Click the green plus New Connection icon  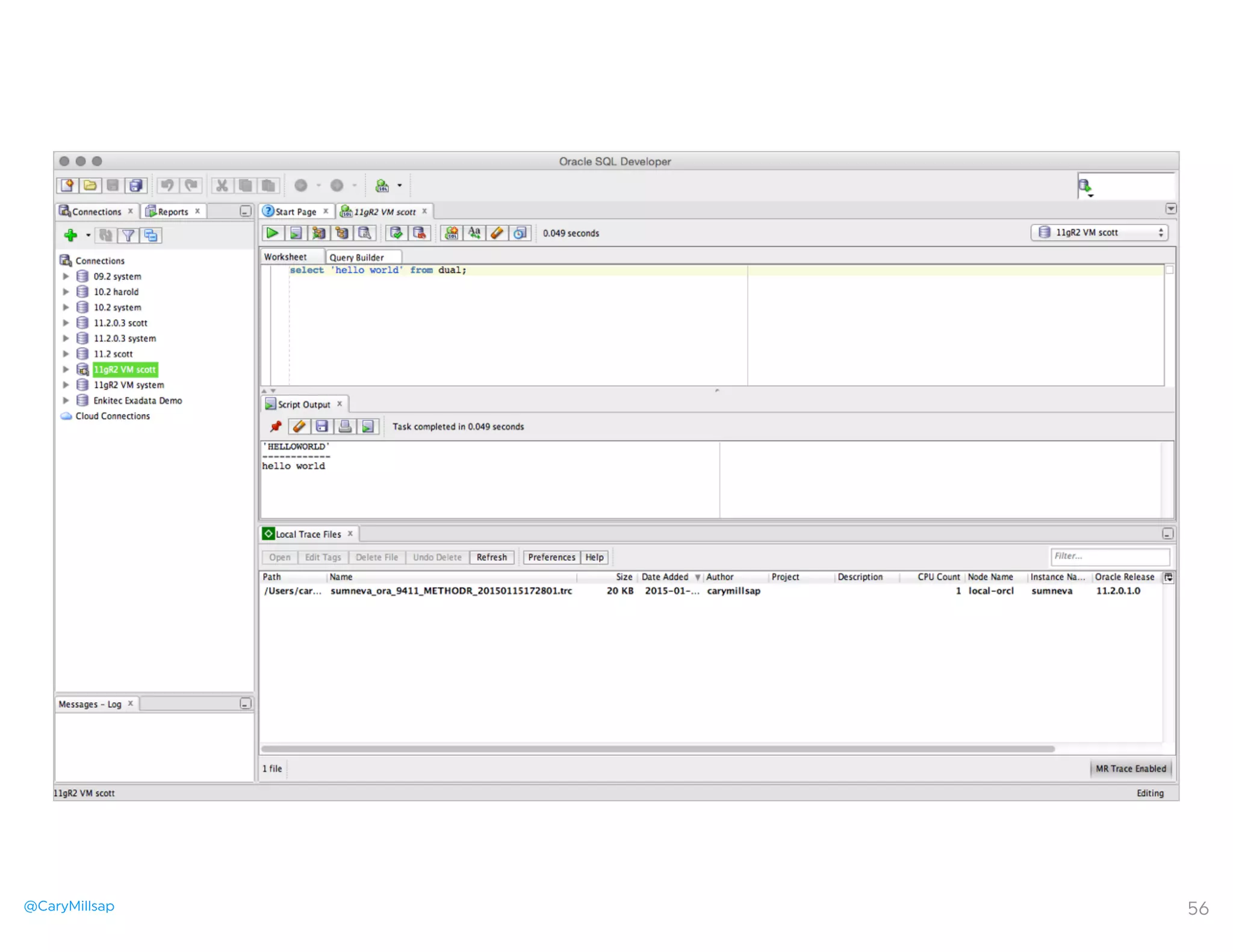(70, 235)
